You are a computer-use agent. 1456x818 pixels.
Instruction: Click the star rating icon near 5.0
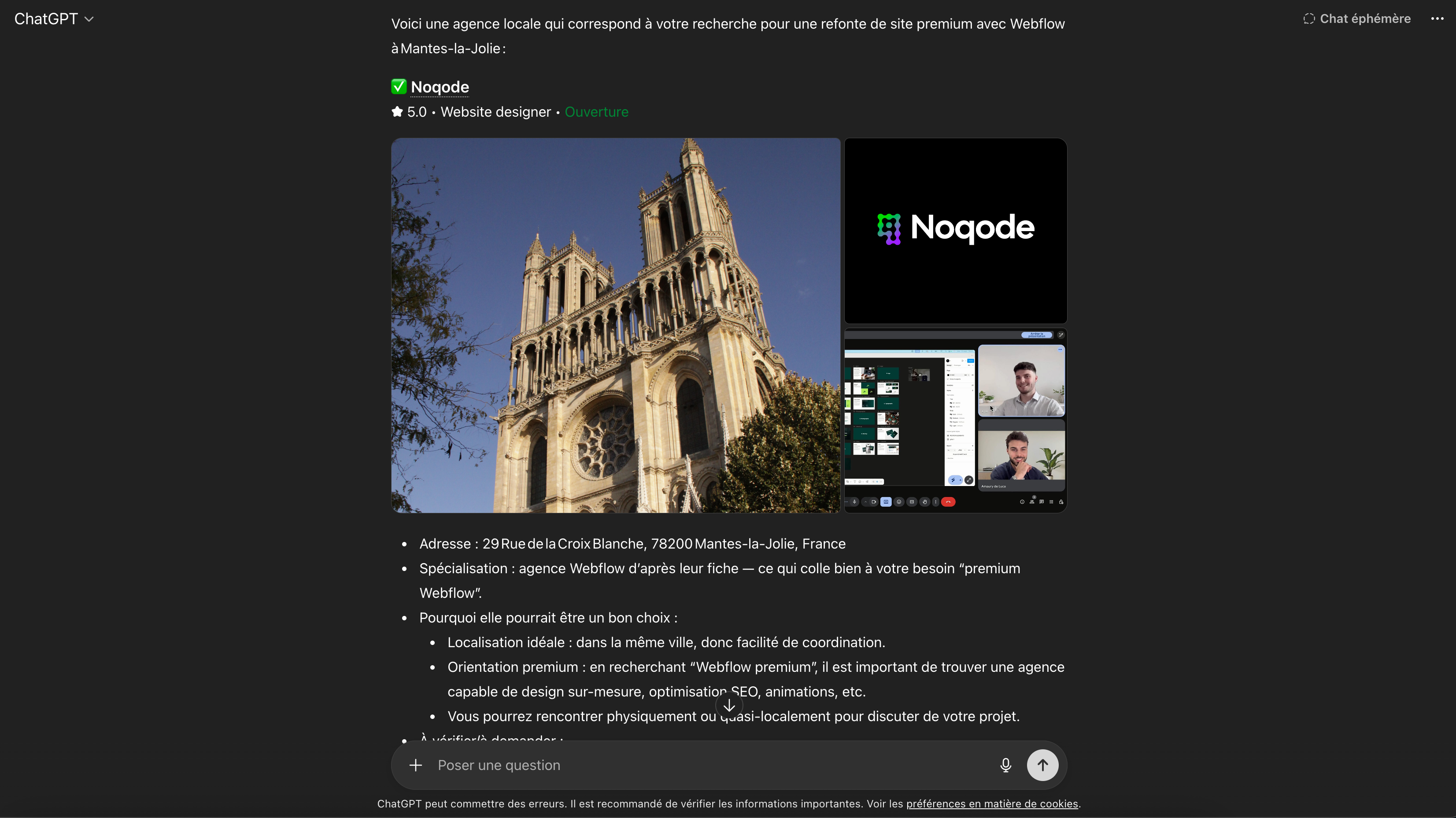pyautogui.click(x=397, y=111)
